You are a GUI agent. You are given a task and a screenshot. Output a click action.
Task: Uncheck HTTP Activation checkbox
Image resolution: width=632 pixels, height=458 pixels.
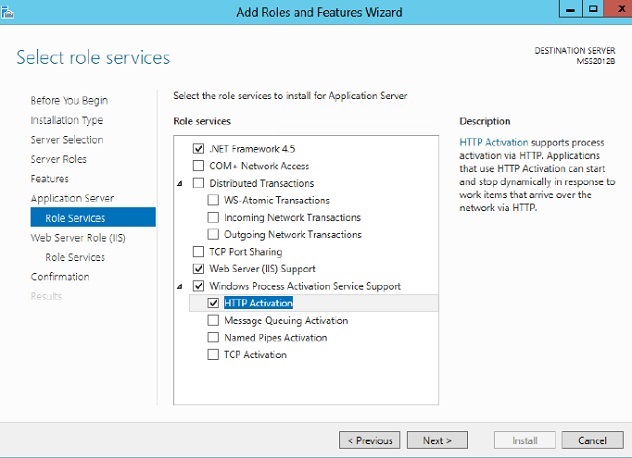[x=213, y=303]
